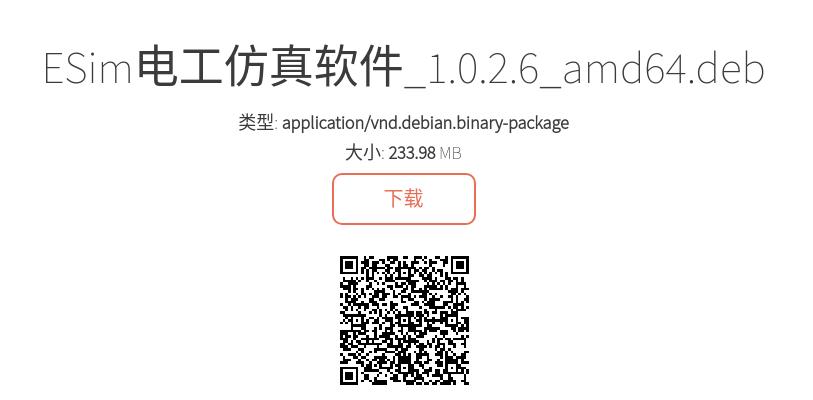Click the 下载 download button

[x=403, y=199]
